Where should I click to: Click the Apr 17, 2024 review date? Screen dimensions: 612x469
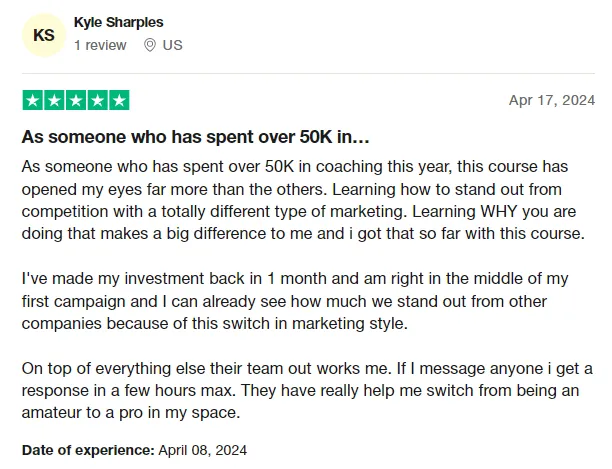pyautogui.click(x=552, y=100)
